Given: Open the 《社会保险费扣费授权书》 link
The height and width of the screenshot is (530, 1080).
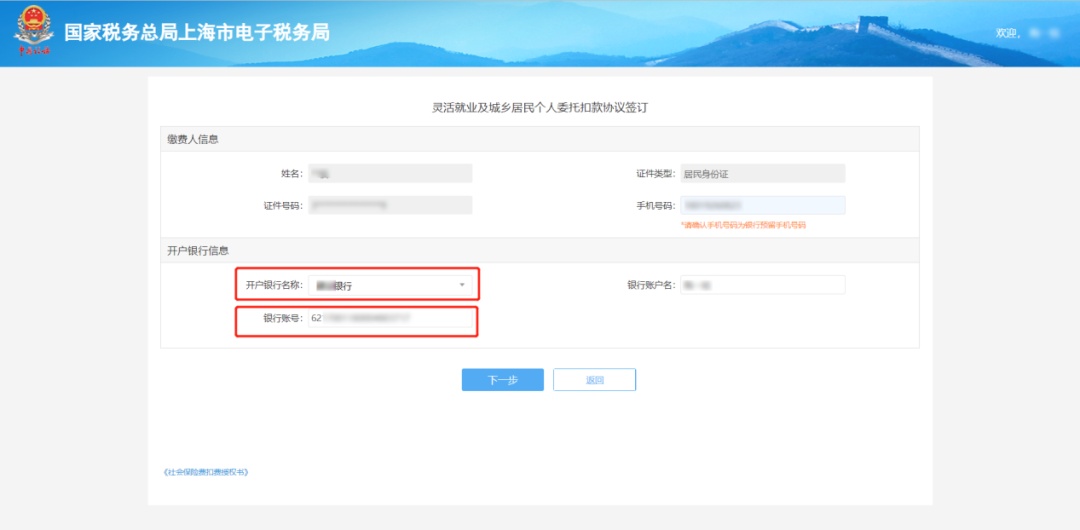Looking at the screenshot, I should [x=205, y=471].
